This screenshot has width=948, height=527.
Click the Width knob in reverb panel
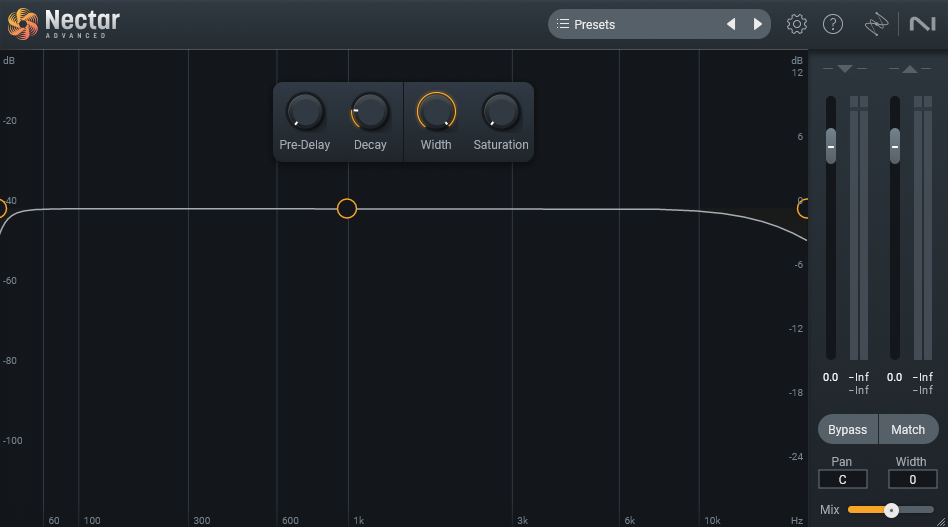click(x=436, y=112)
